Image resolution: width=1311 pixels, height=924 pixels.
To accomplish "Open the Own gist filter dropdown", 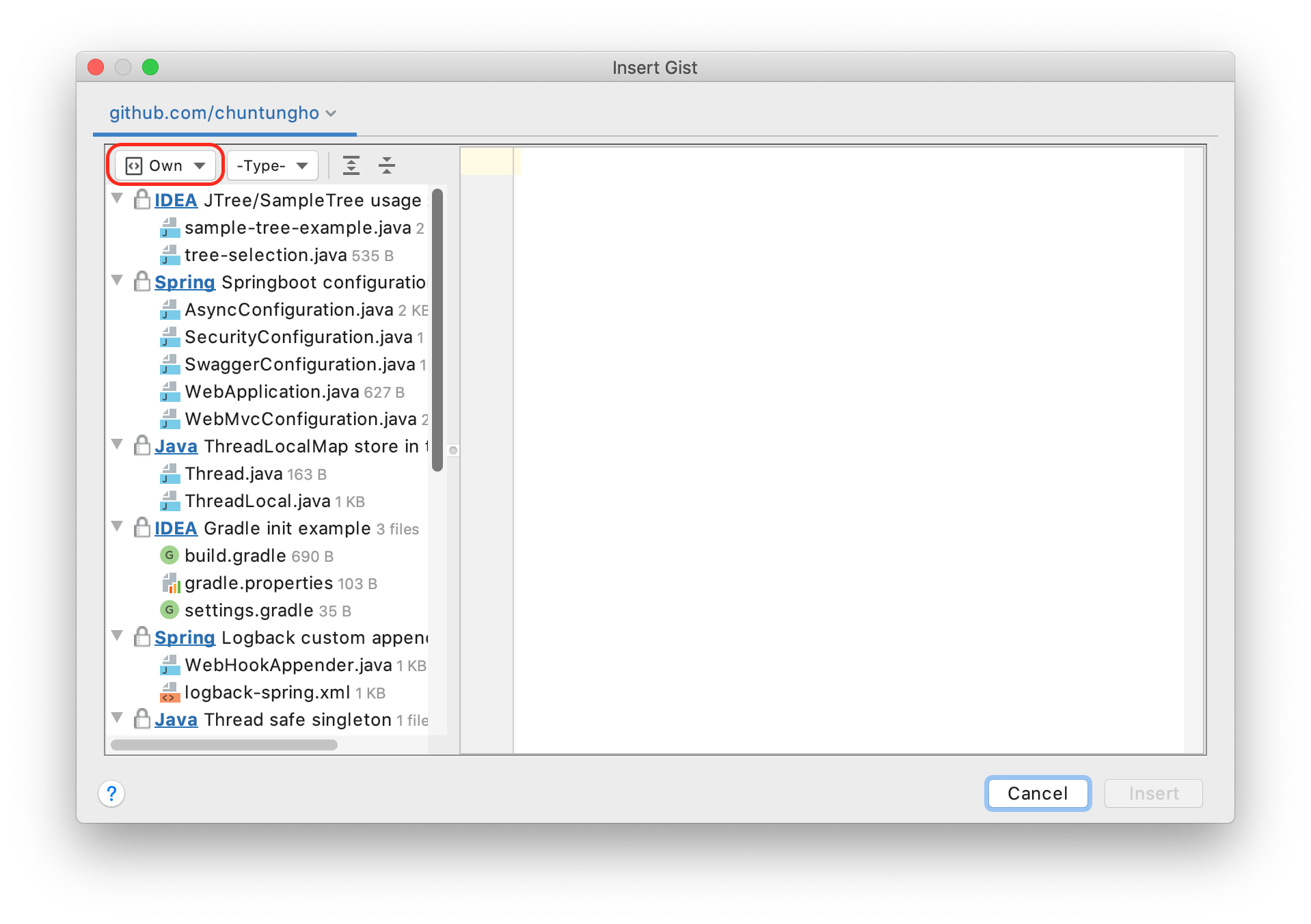I will coord(165,165).
